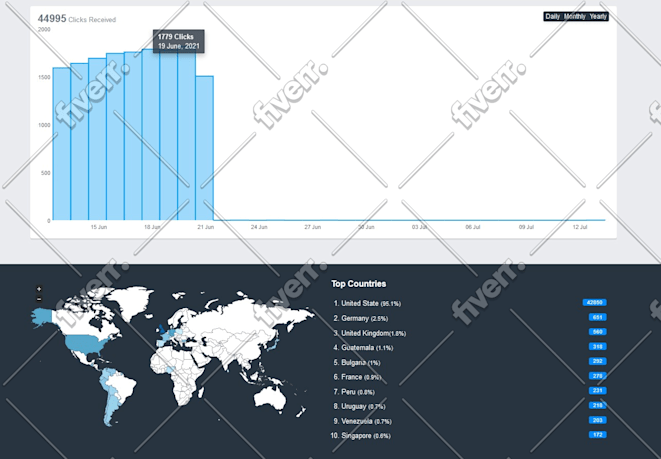The image size is (661, 459).
Task: Click the 172 clicks badge
Action: click(x=598, y=435)
